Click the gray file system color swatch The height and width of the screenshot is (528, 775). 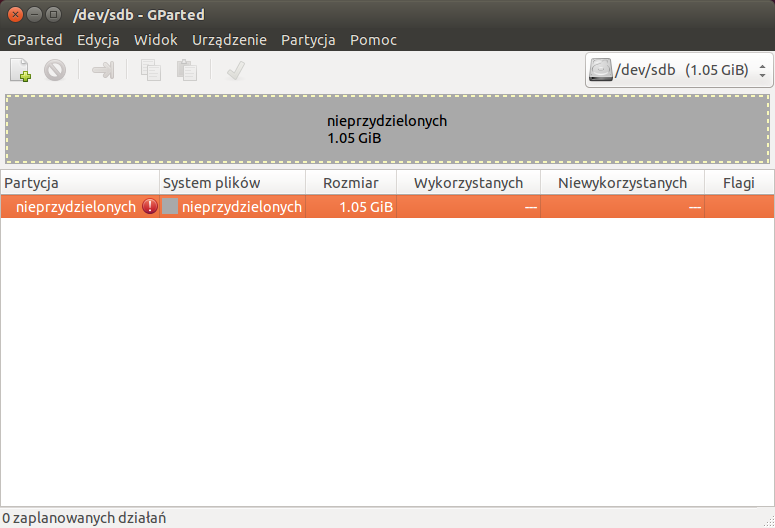(170, 206)
